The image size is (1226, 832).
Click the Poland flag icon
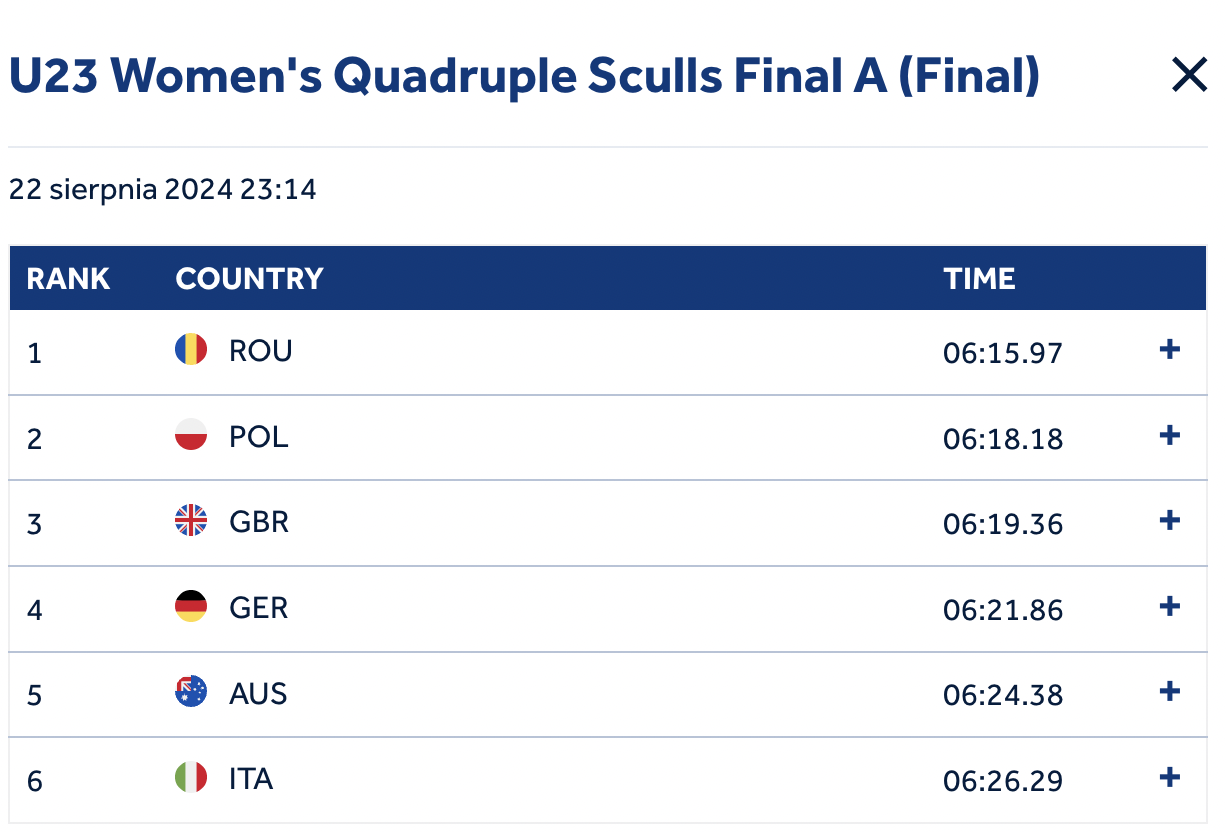coord(191,436)
